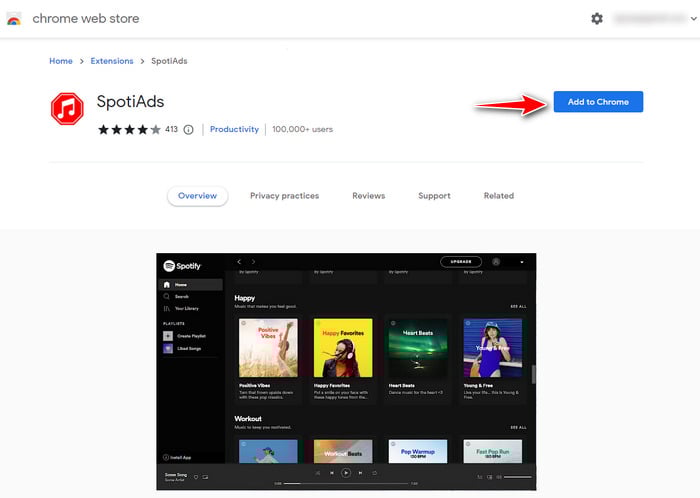The height and width of the screenshot is (498, 700).
Task: Open the Support tab
Action: 434,195
